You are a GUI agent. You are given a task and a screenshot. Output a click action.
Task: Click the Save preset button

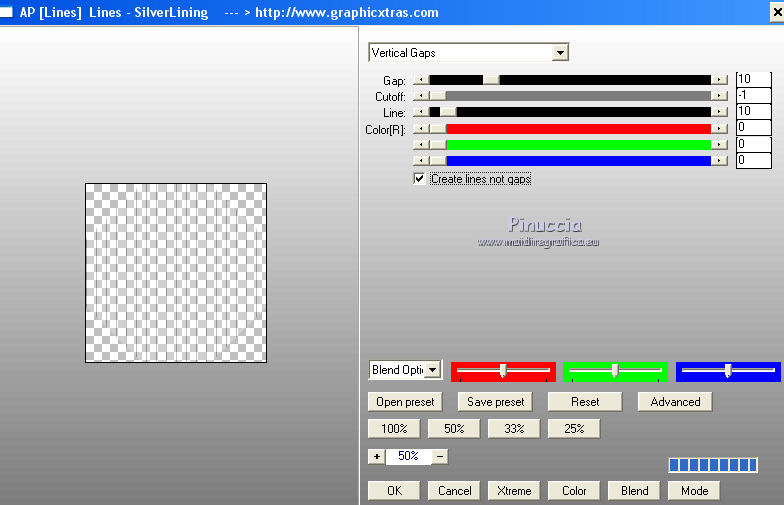(x=495, y=402)
